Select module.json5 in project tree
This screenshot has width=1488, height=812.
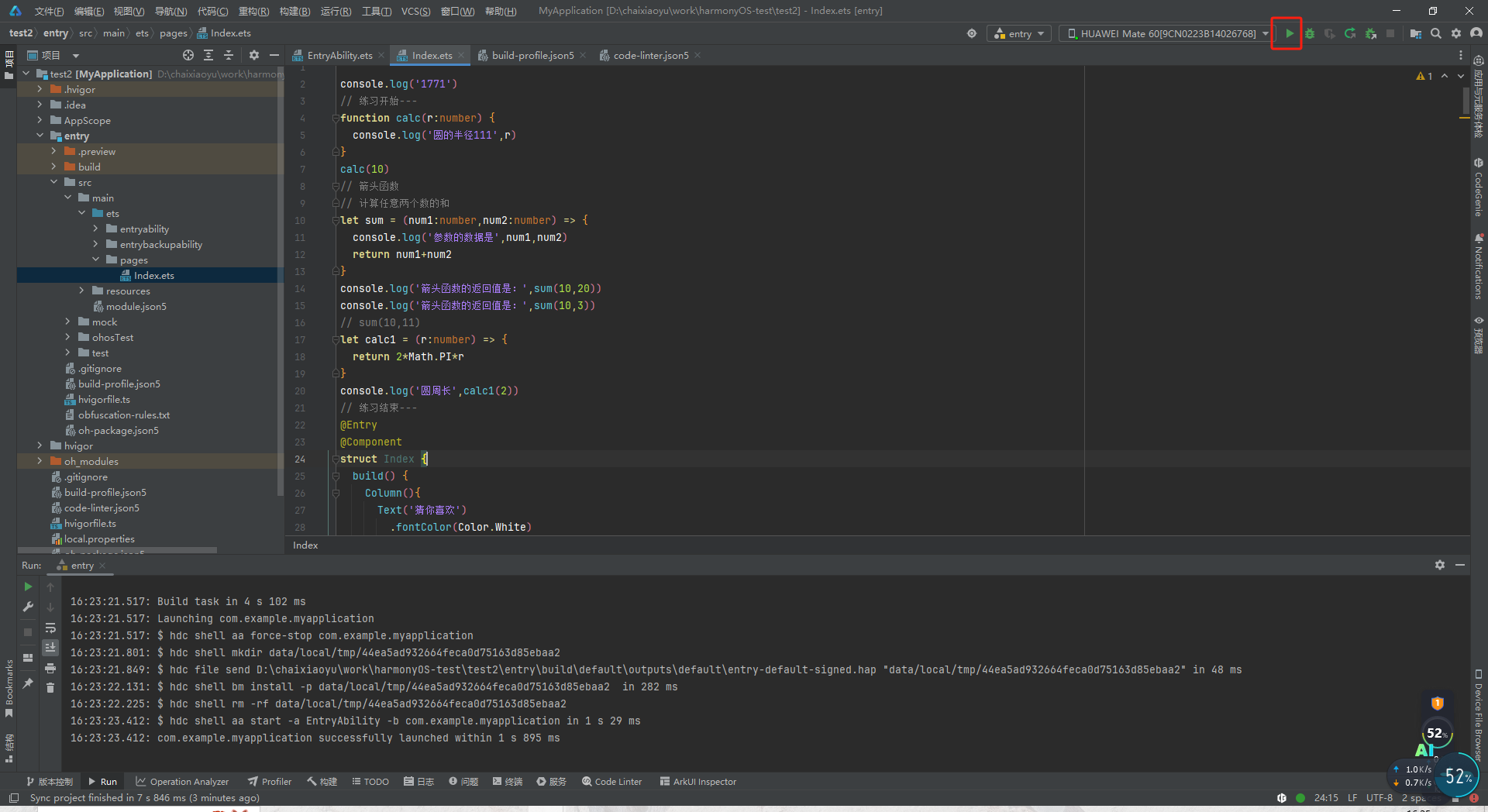[136, 306]
